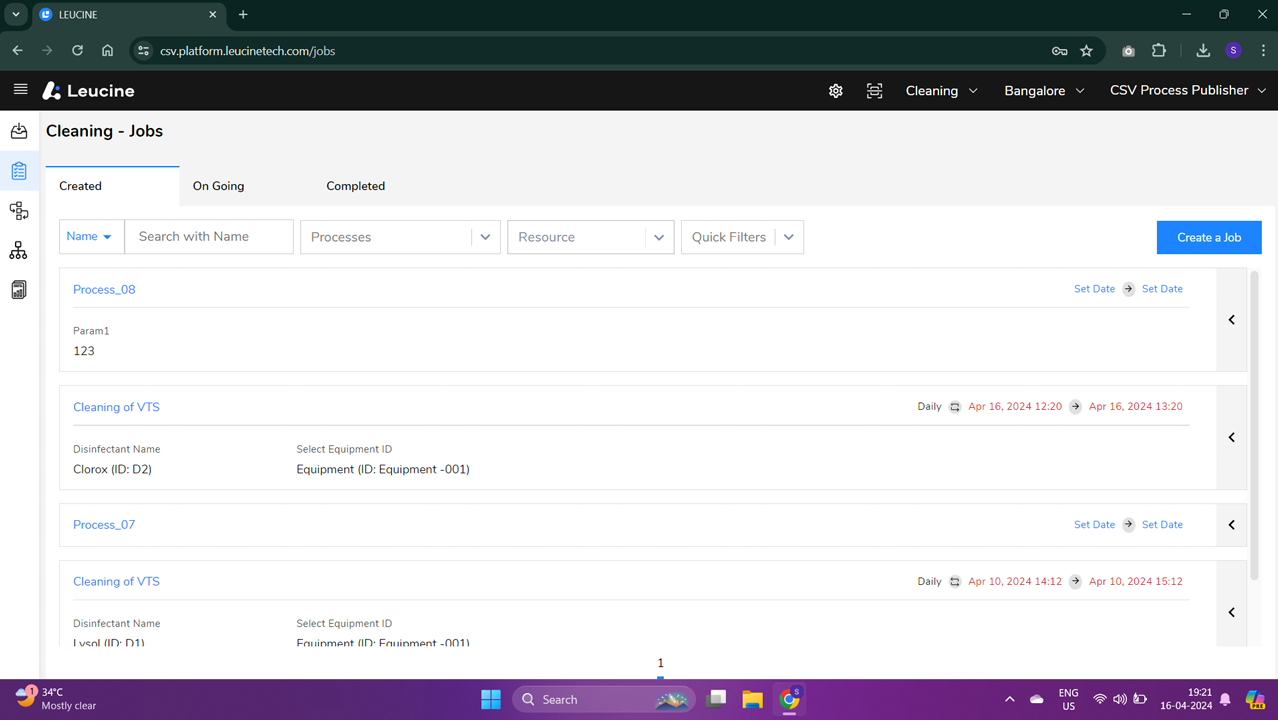The width and height of the screenshot is (1278, 721).
Task: Switch to the Completed tab
Action: [355, 186]
